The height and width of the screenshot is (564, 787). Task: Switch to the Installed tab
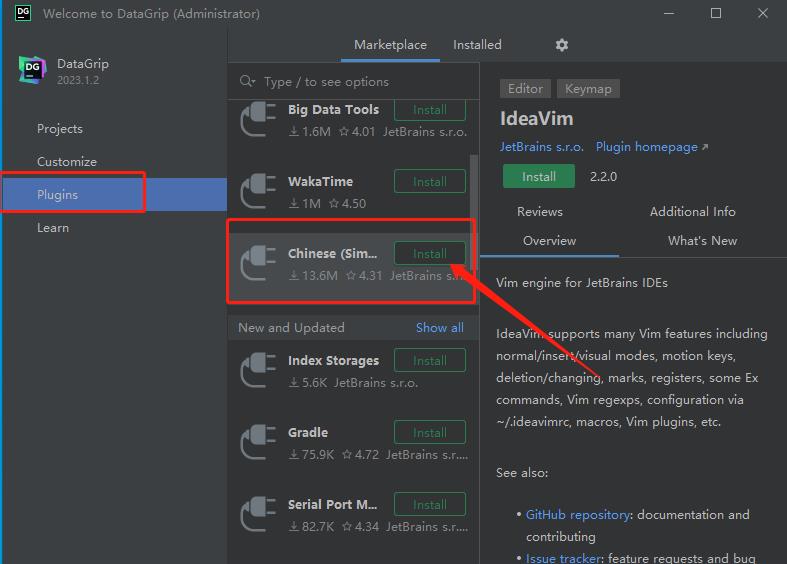(477, 45)
